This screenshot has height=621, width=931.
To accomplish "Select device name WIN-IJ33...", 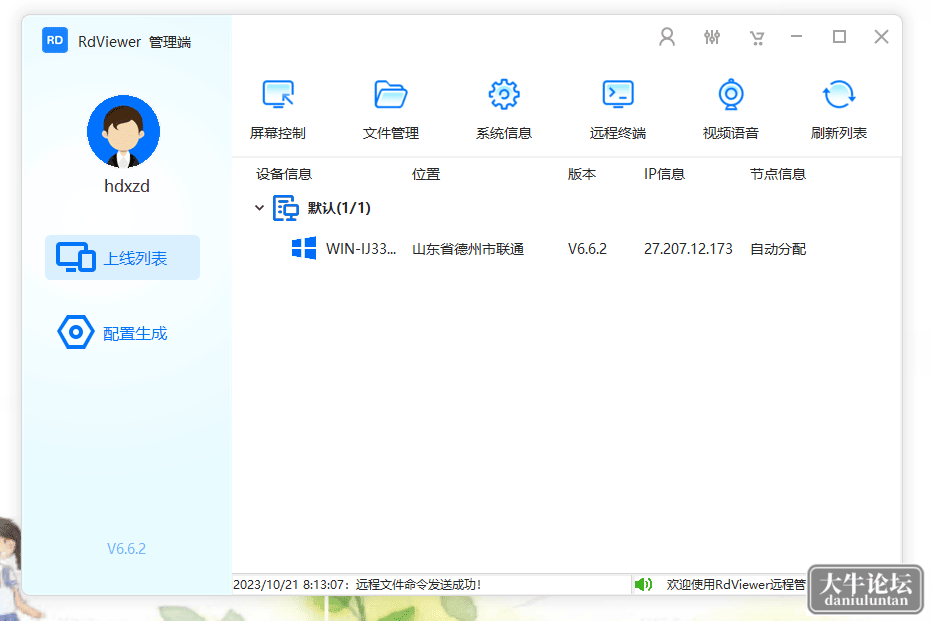I will coord(361,249).
